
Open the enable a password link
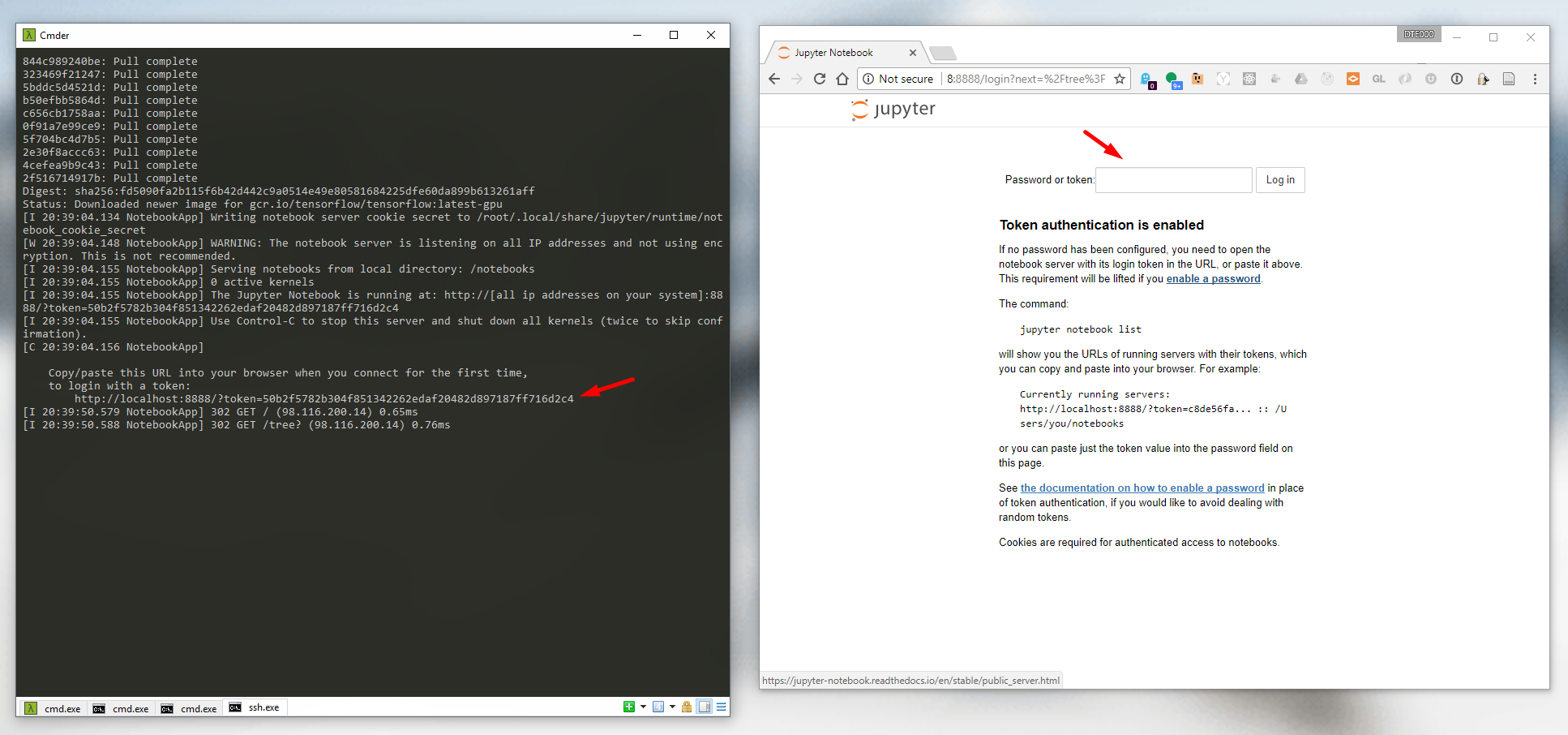[x=1213, y=278]
